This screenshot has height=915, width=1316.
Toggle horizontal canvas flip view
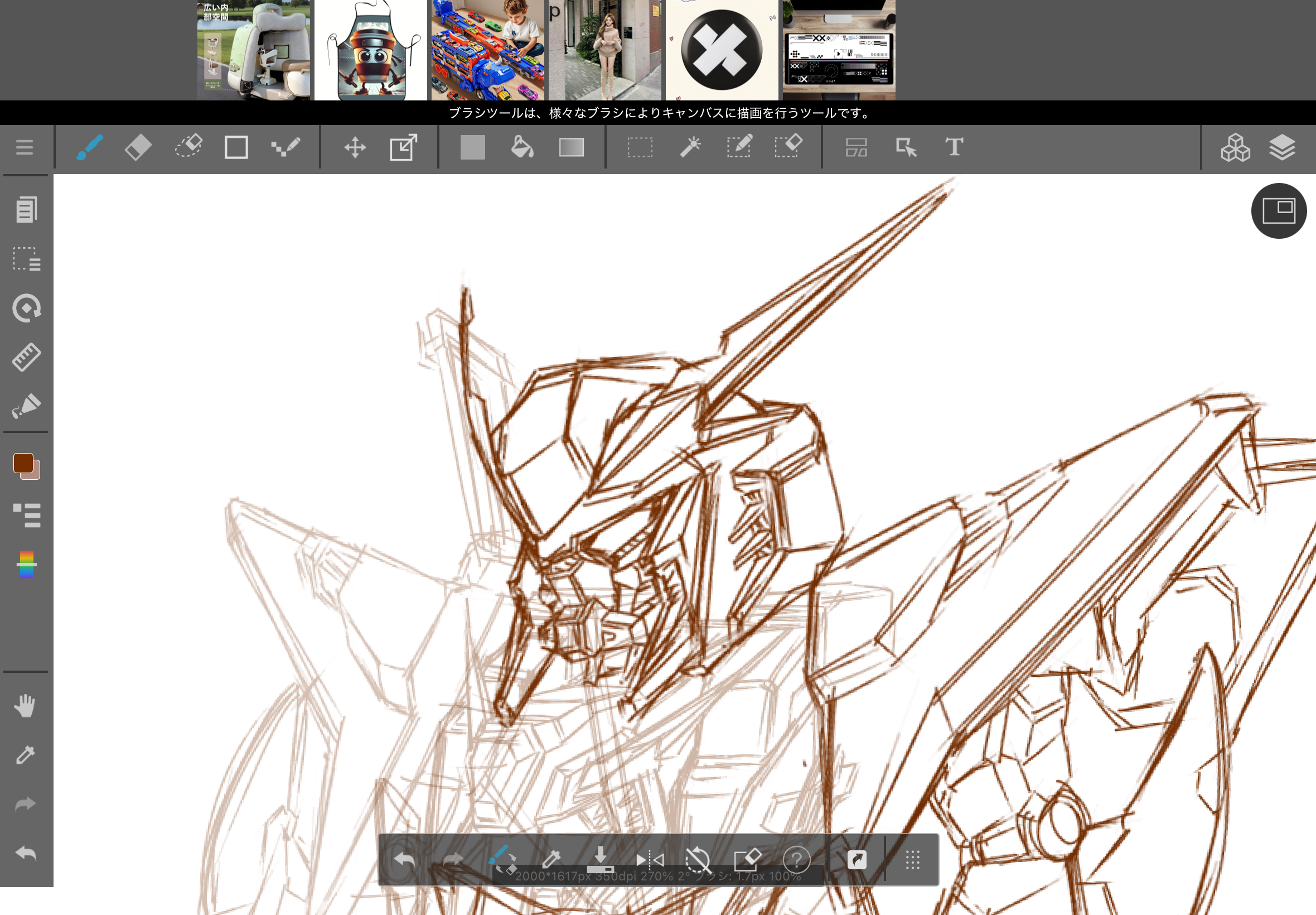point(650,859)
